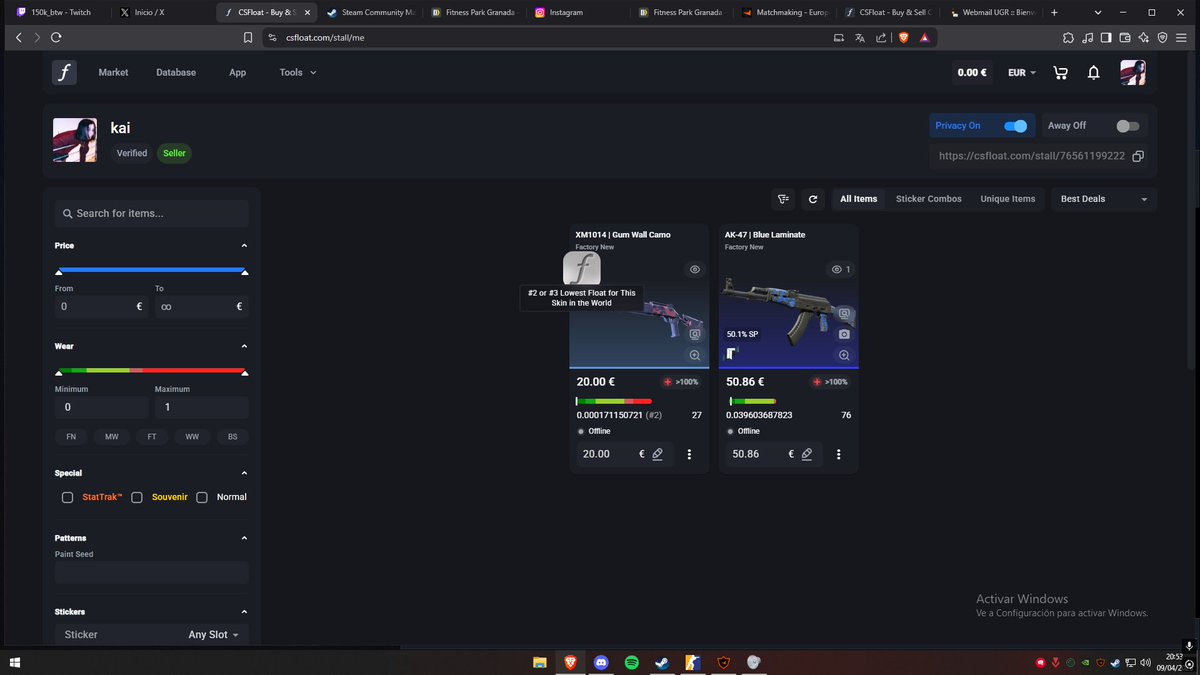Open the notifications bell
Viewport: 1200px width, 675px height.
click(x=1094, y=73)
